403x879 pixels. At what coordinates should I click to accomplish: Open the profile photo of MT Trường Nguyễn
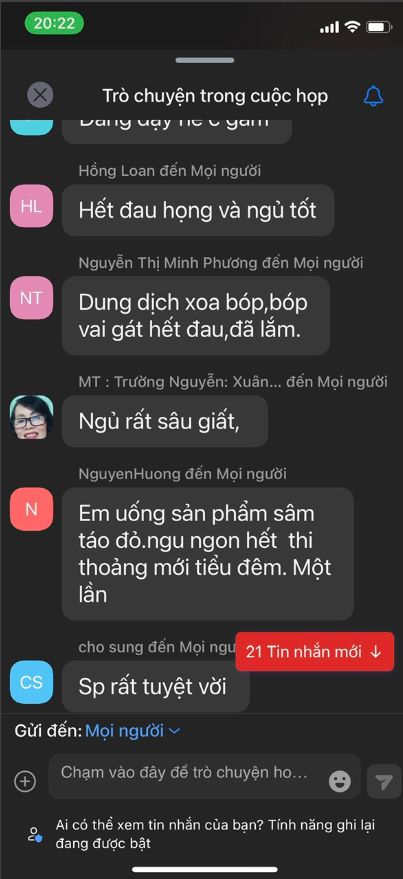coord(31,417)
